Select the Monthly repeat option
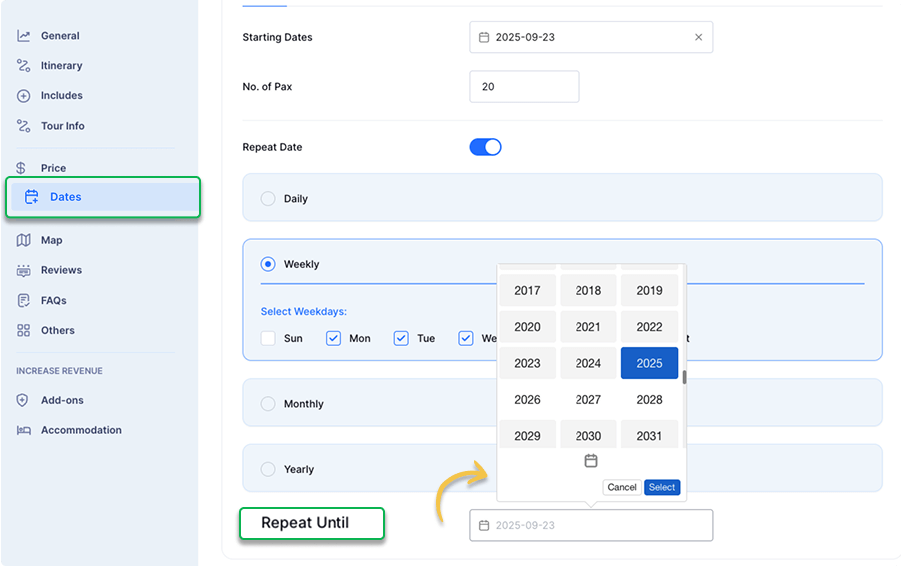This screenshot has height=568, width=901. click(268, 404)
